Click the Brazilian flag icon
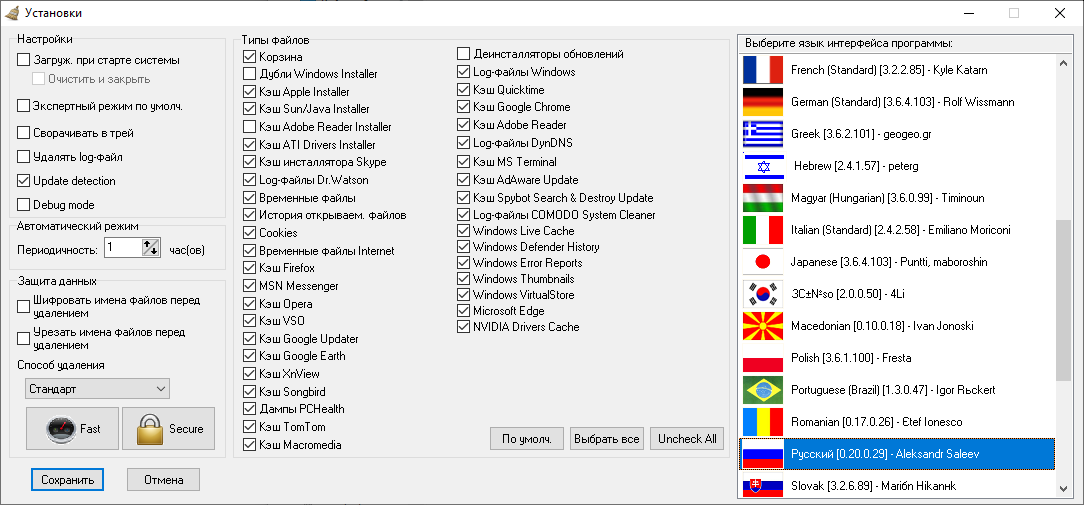1084x505 pixels. pos(763,389)
